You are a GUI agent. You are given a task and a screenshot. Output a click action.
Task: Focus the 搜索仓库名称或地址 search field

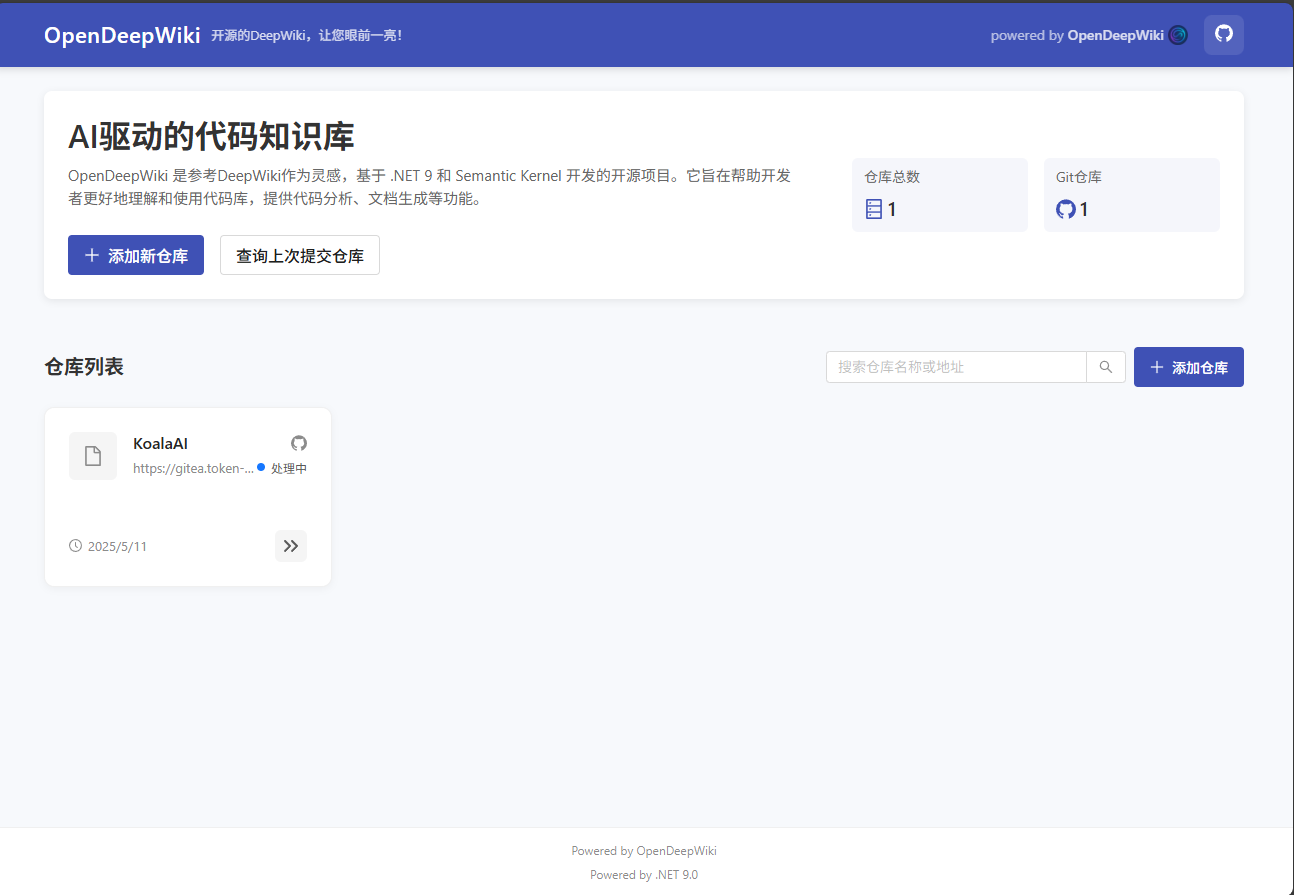(956, 367)
